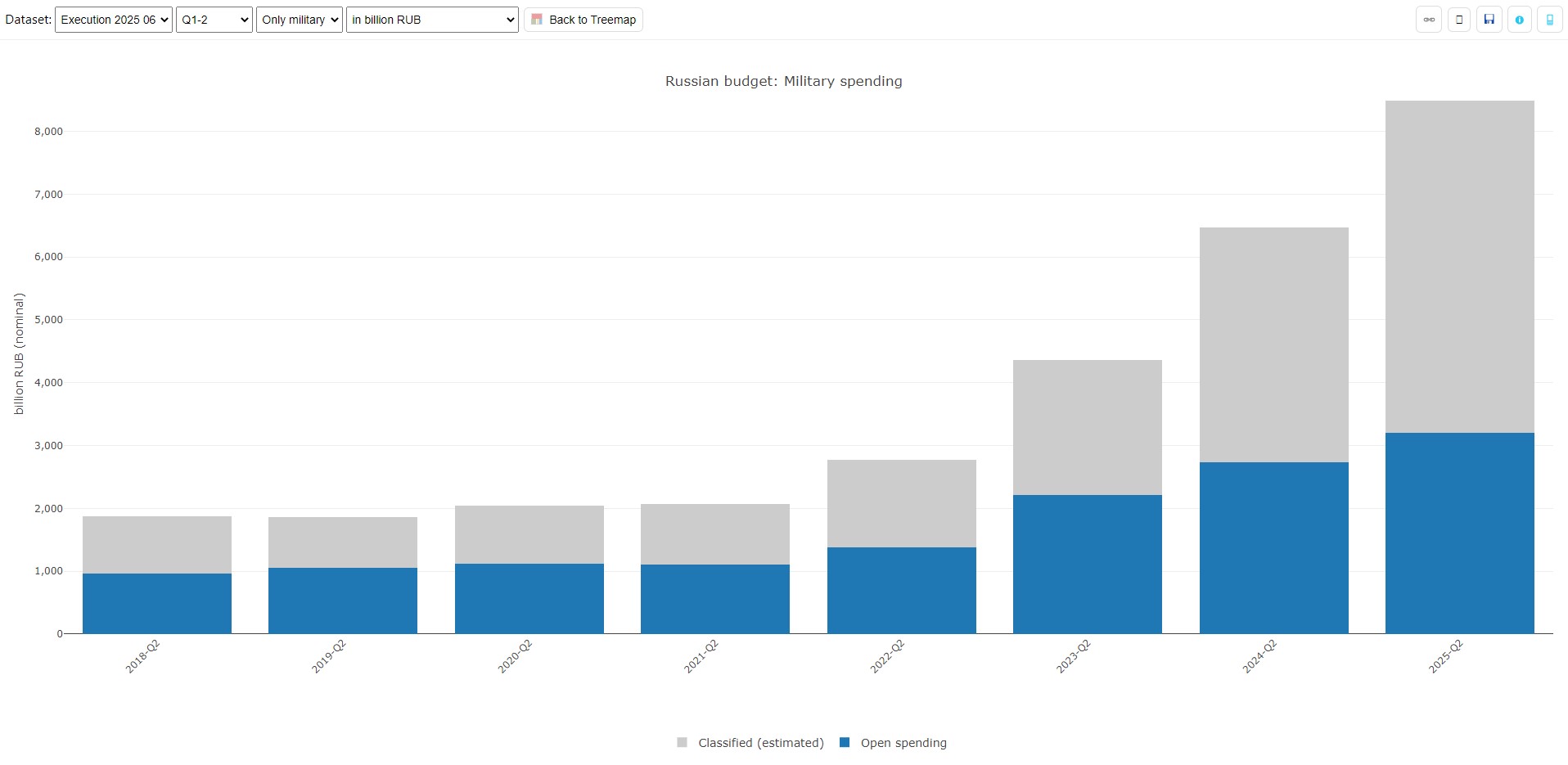Click the gray classified bar for 2024-Q2

1274,345
